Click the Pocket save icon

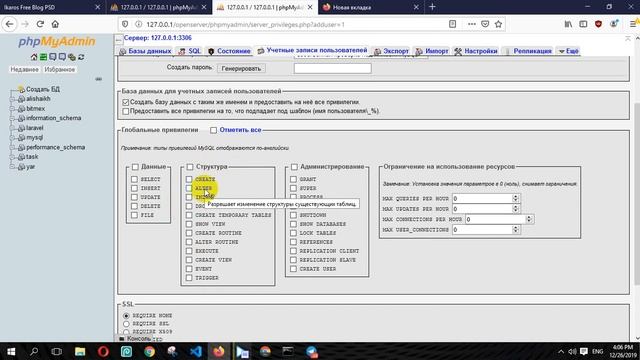point(485,24)
